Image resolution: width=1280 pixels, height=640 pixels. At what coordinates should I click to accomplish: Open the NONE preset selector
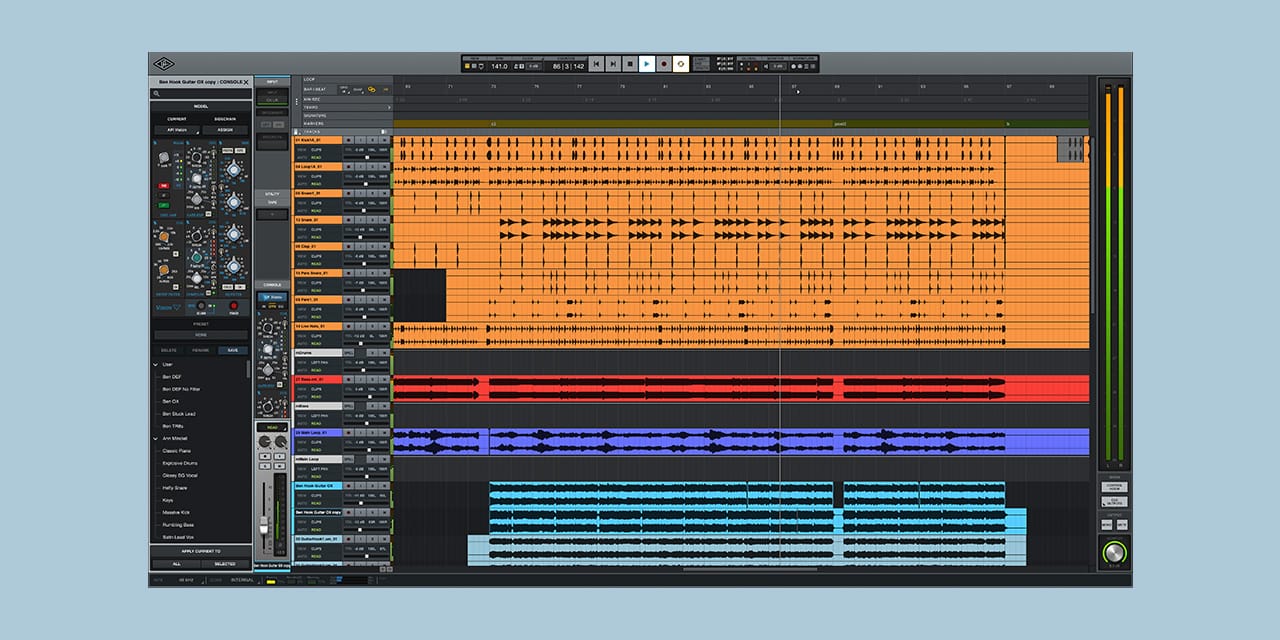click(200, 335)
